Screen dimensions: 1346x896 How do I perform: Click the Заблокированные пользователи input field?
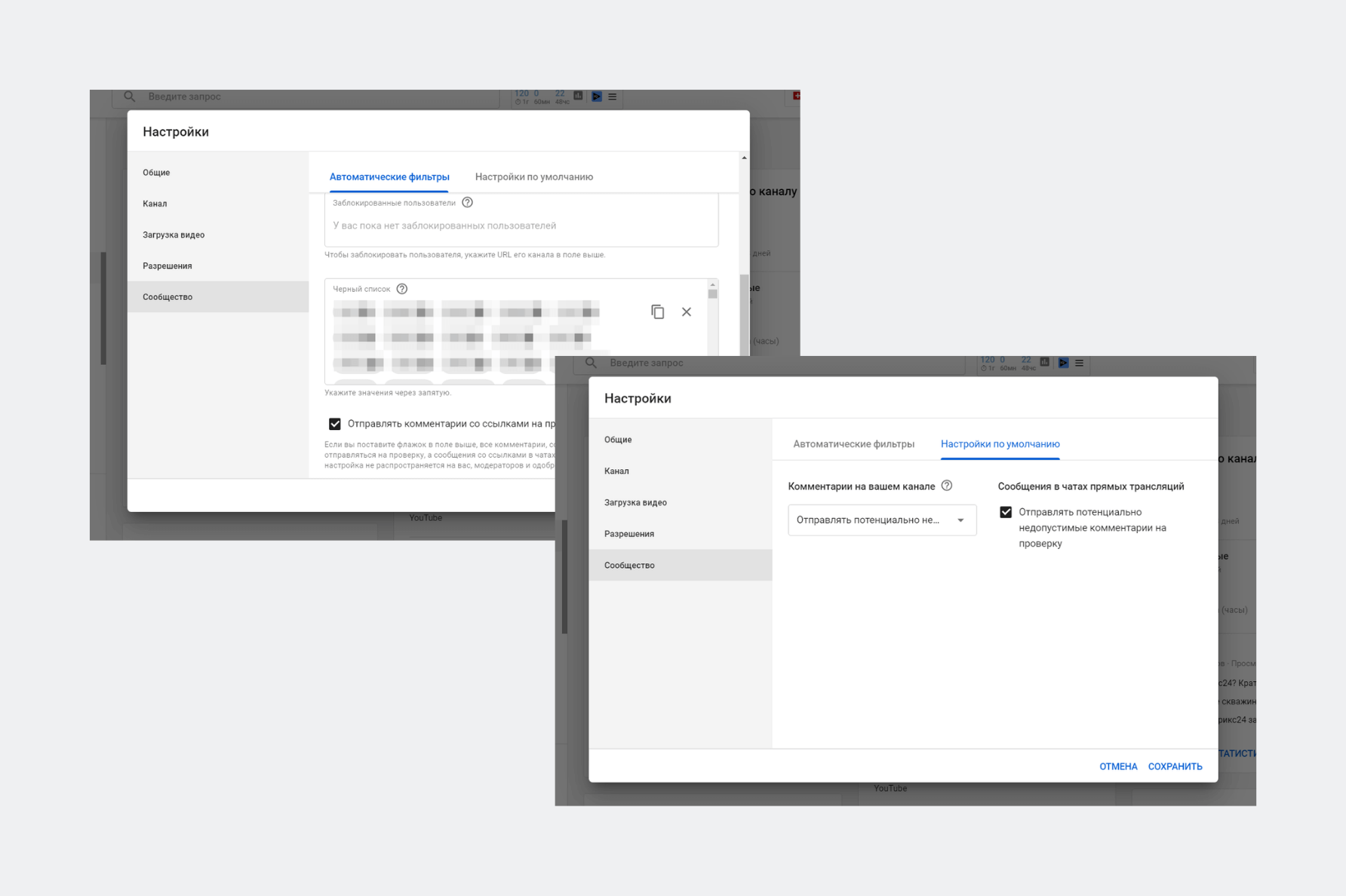pyautogui.click(x=521, y=221)
